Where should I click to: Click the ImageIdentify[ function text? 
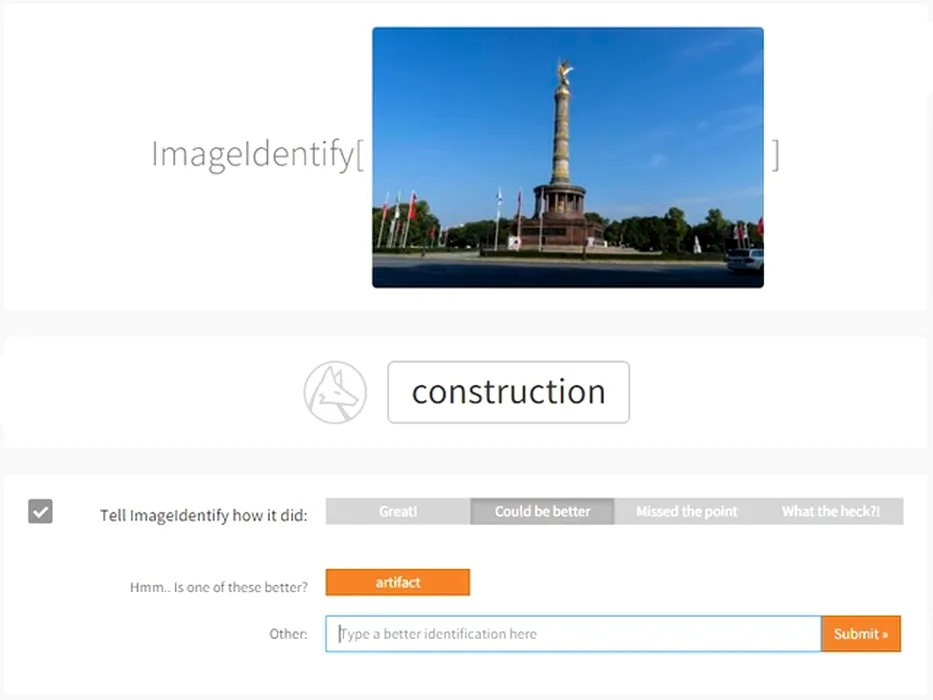click(x=258, y=155)
